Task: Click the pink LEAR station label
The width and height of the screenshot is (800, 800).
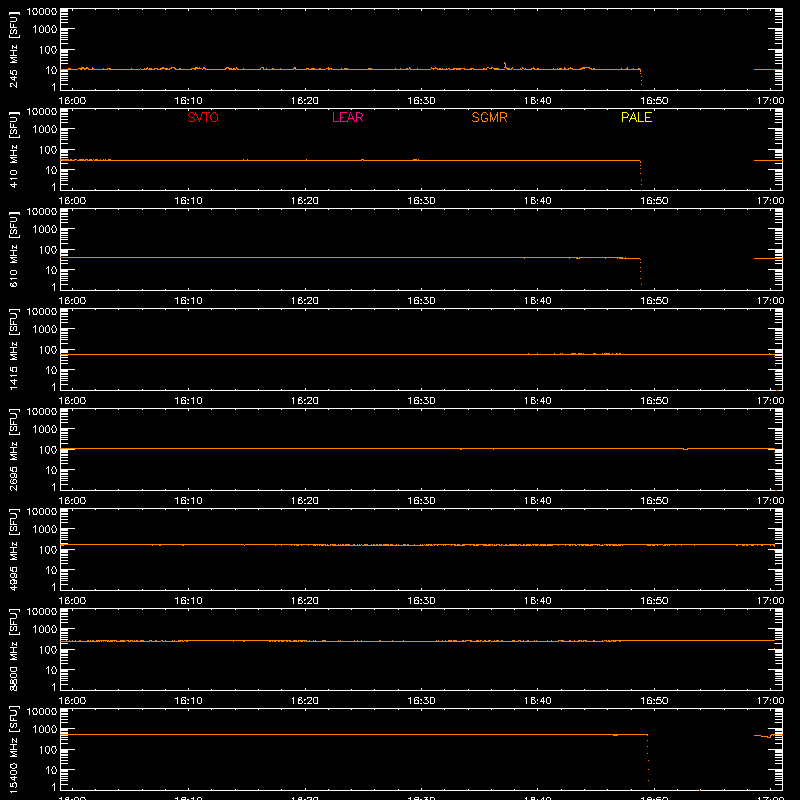Action: coord(347,117)
